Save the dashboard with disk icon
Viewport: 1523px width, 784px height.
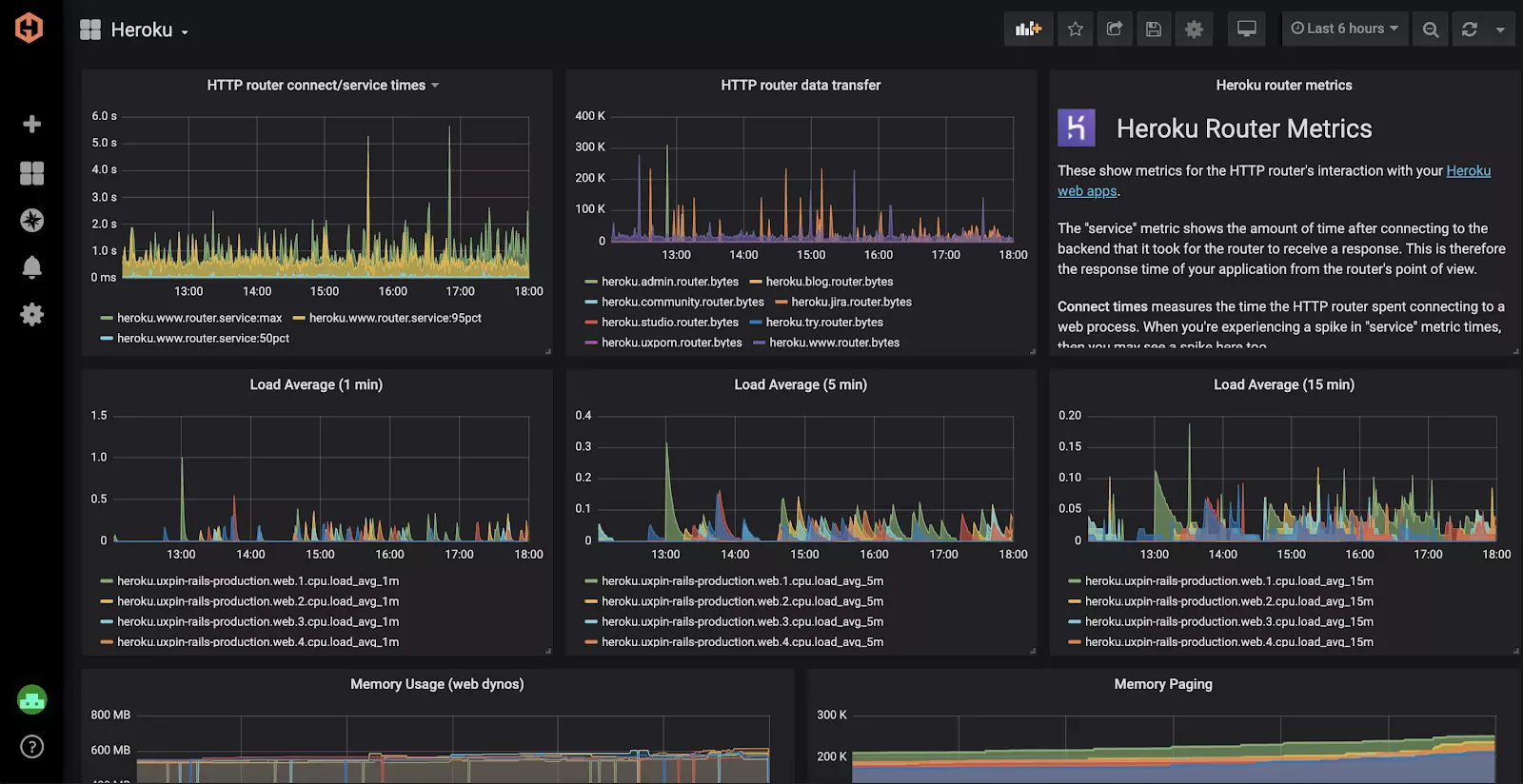[x=1154, y=29]
